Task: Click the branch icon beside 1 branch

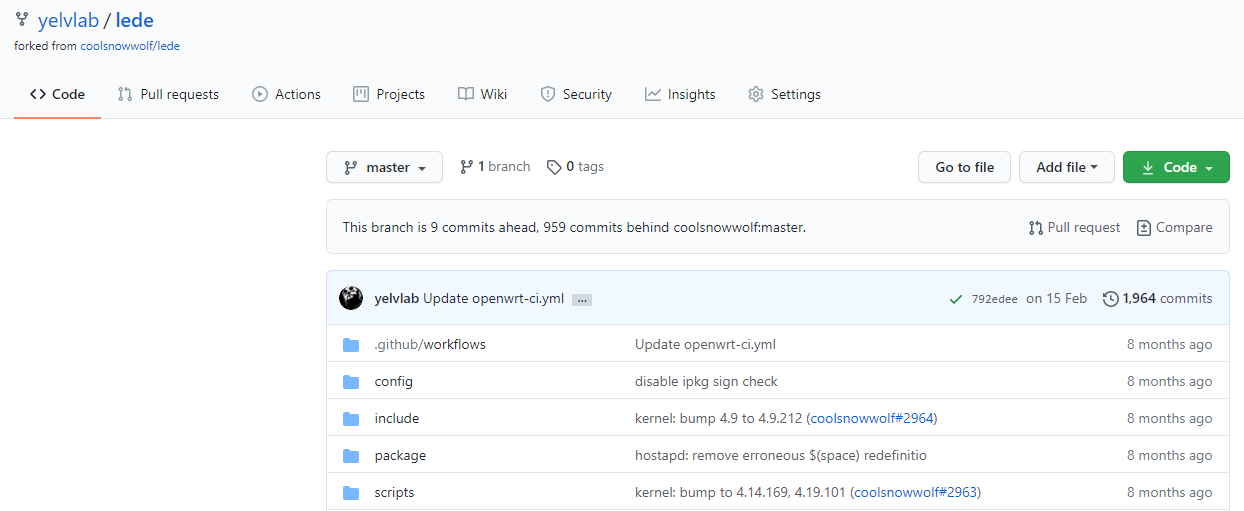Action: [x=466, y=167]
